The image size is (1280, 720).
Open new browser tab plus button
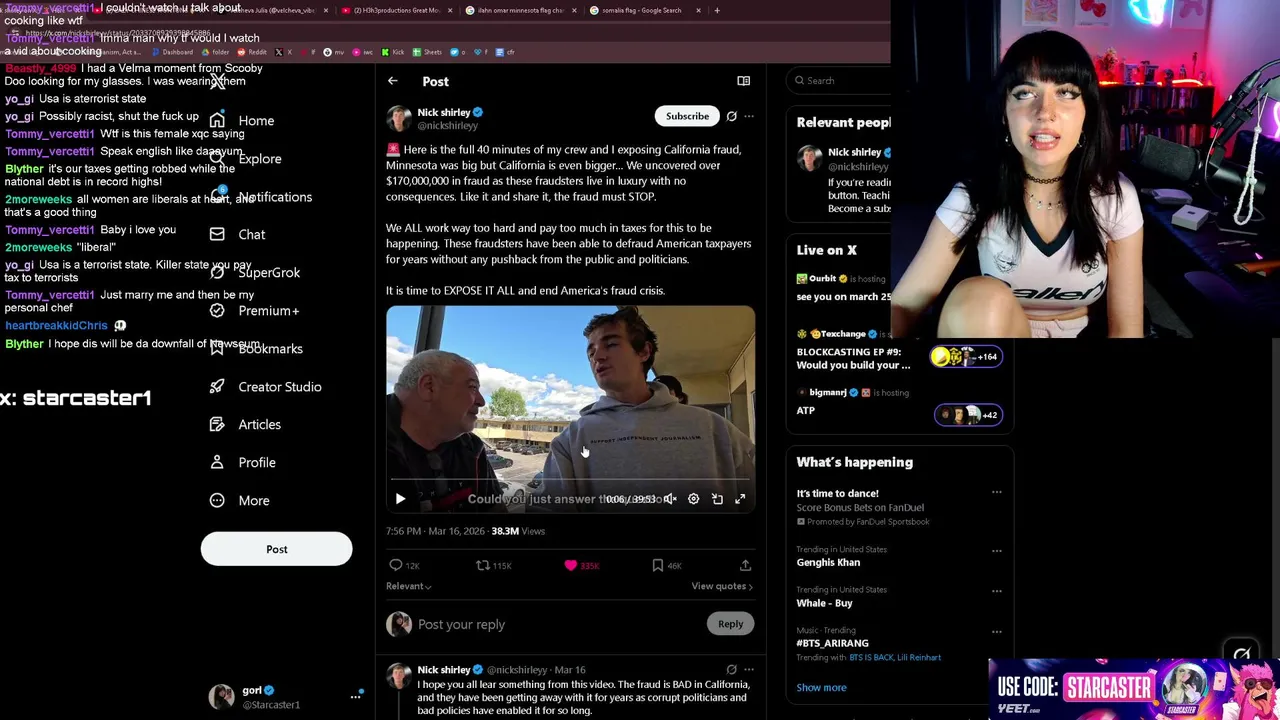(716, 11)
